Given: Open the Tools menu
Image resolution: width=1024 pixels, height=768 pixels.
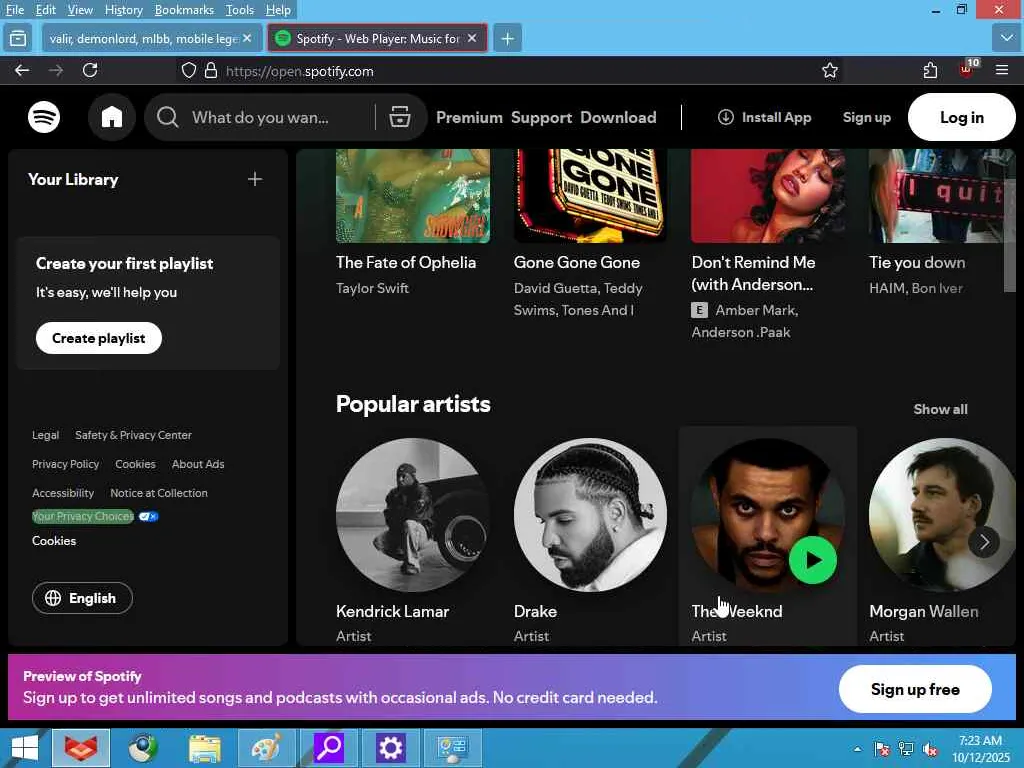Looking at the screenshot, I should pos(240,10).
